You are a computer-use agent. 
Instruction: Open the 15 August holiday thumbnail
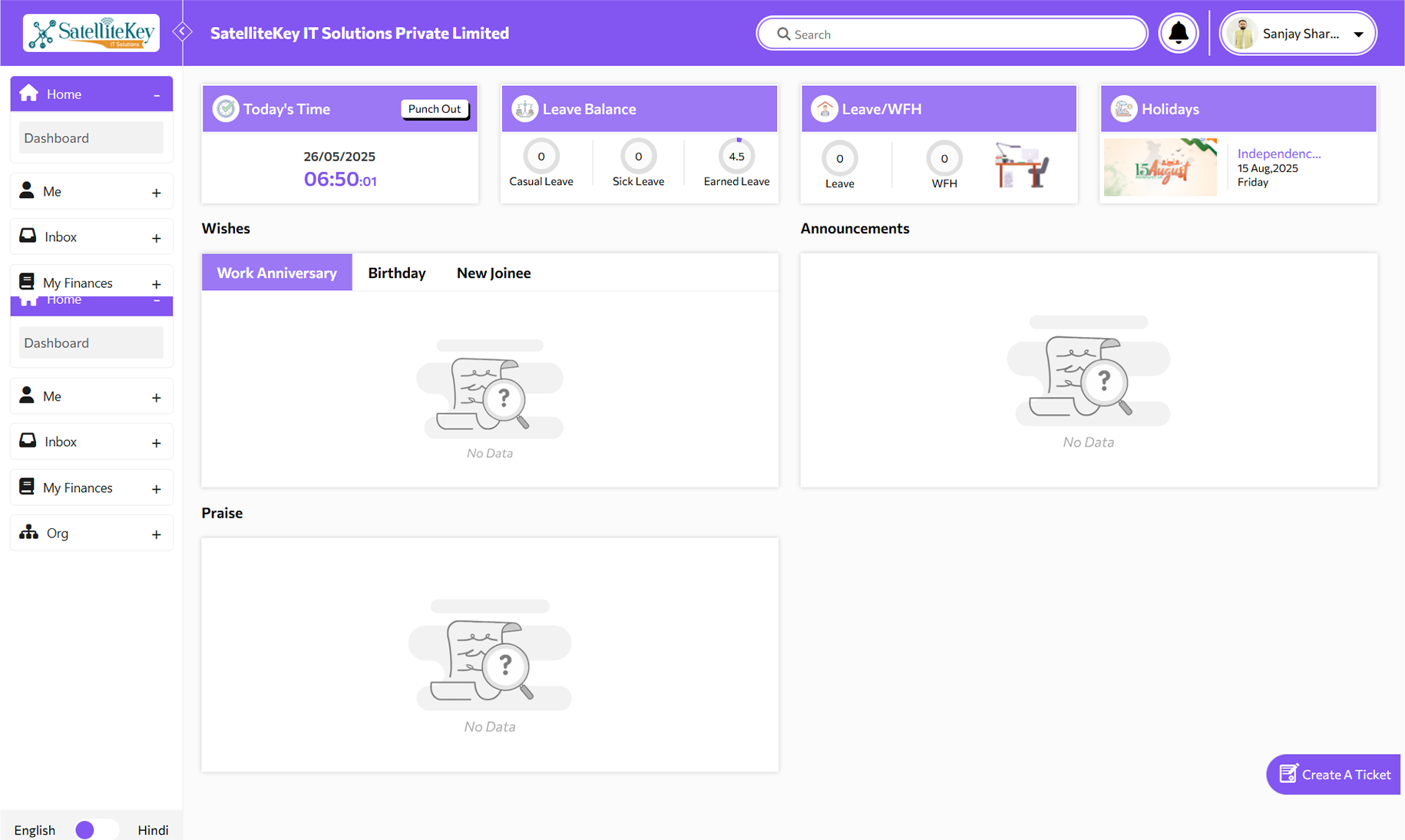tap(1160, 167)
